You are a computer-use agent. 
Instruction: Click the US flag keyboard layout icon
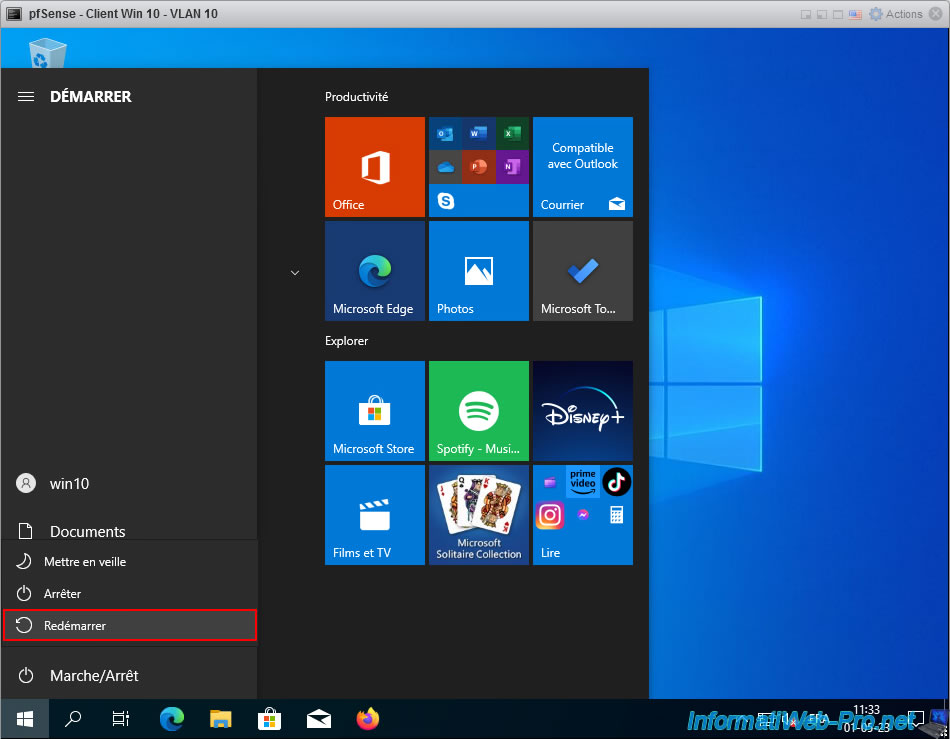855,15
